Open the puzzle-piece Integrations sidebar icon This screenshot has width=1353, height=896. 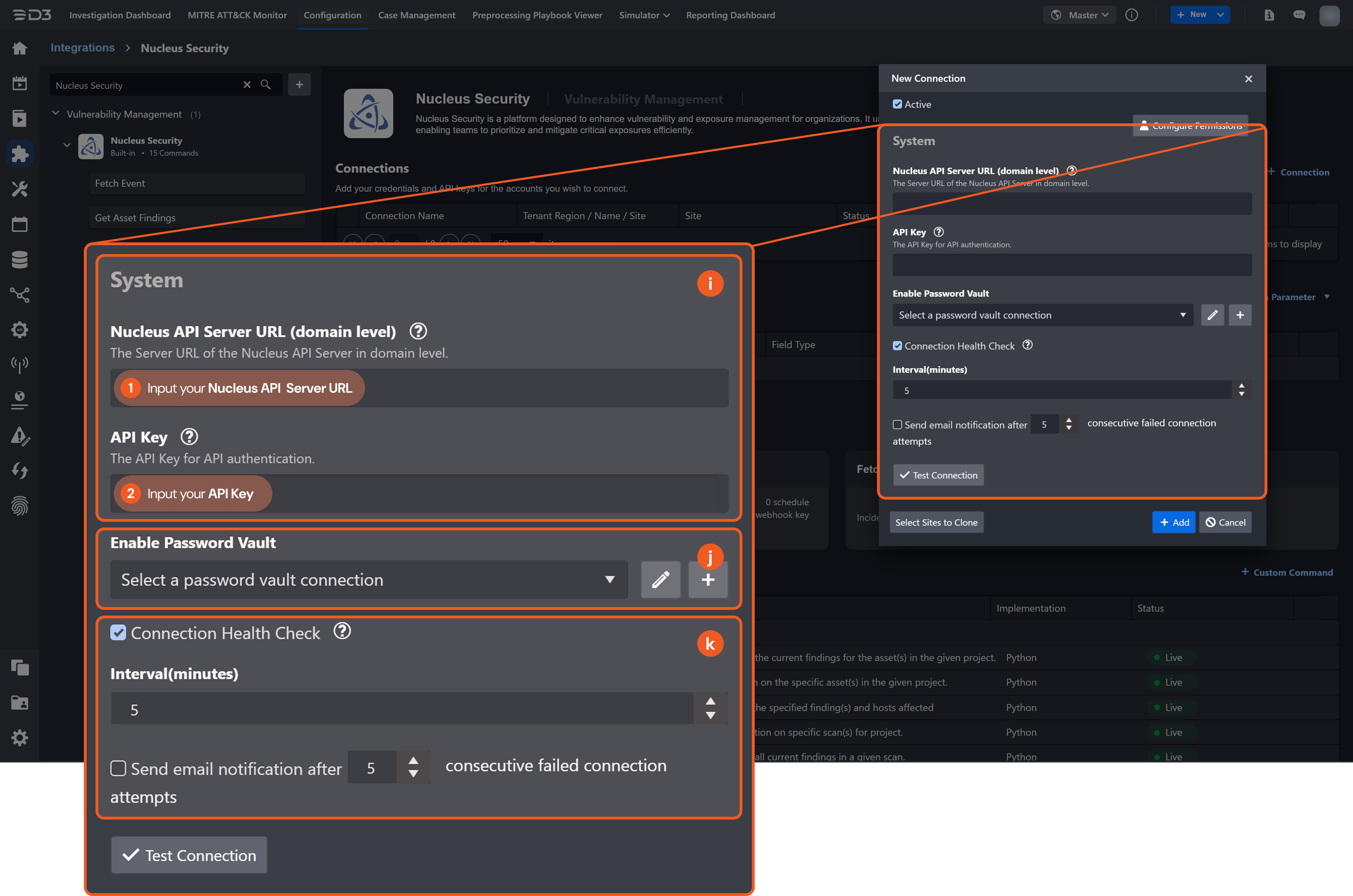(20, 154)
